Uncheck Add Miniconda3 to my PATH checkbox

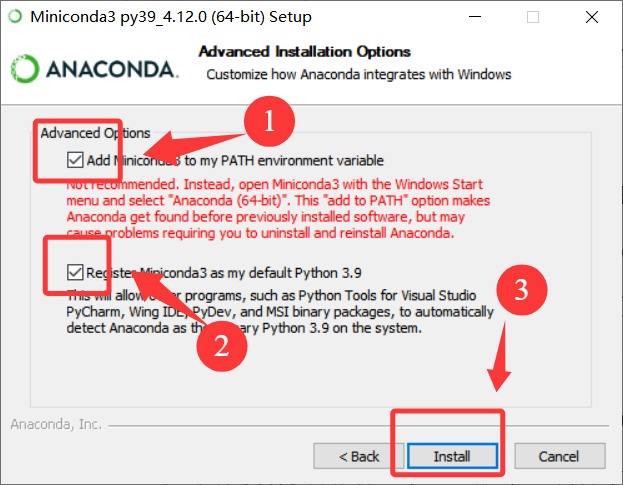(74, 160)
